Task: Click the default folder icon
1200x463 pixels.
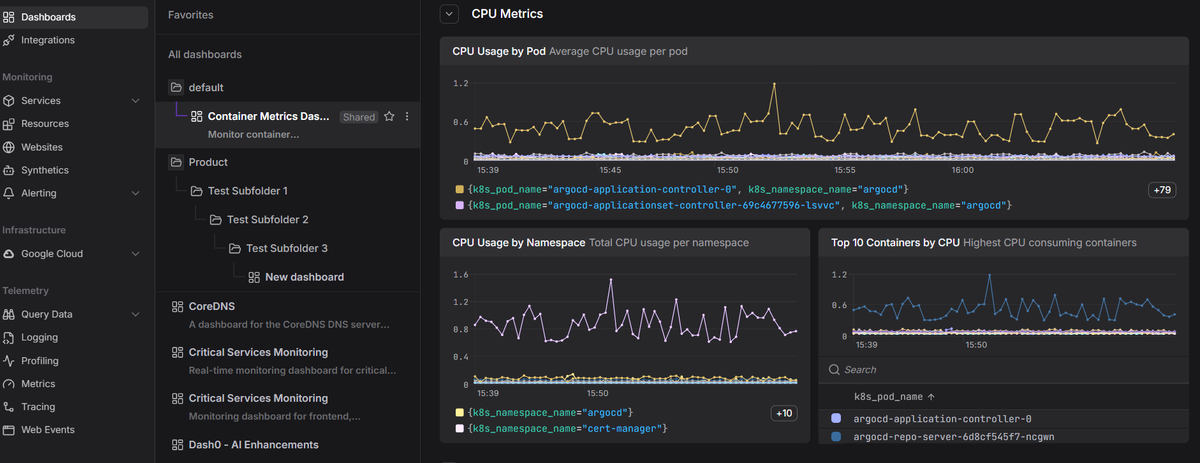Action: pos(177,88)
